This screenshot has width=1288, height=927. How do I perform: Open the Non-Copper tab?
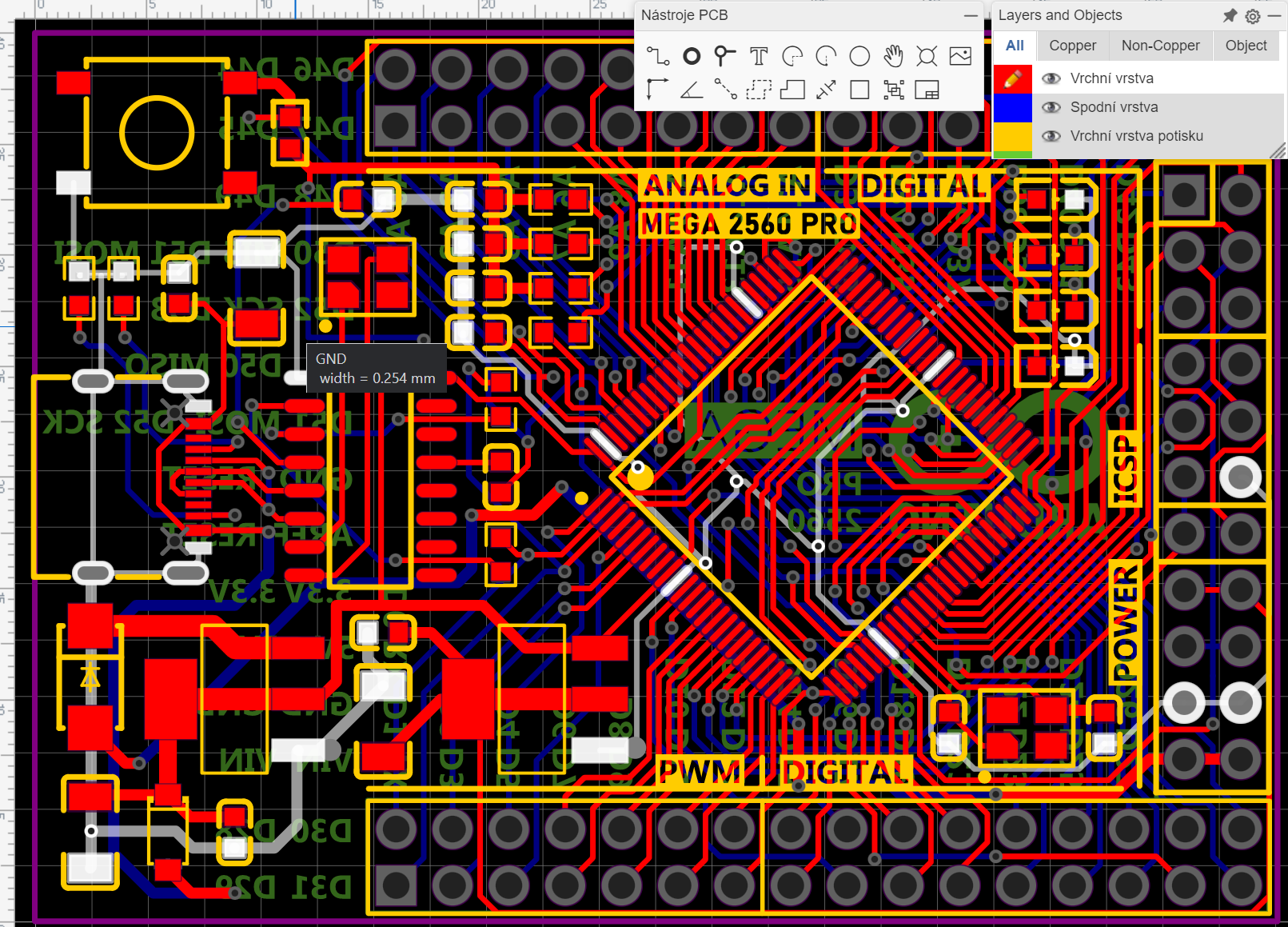point(1160,46)
